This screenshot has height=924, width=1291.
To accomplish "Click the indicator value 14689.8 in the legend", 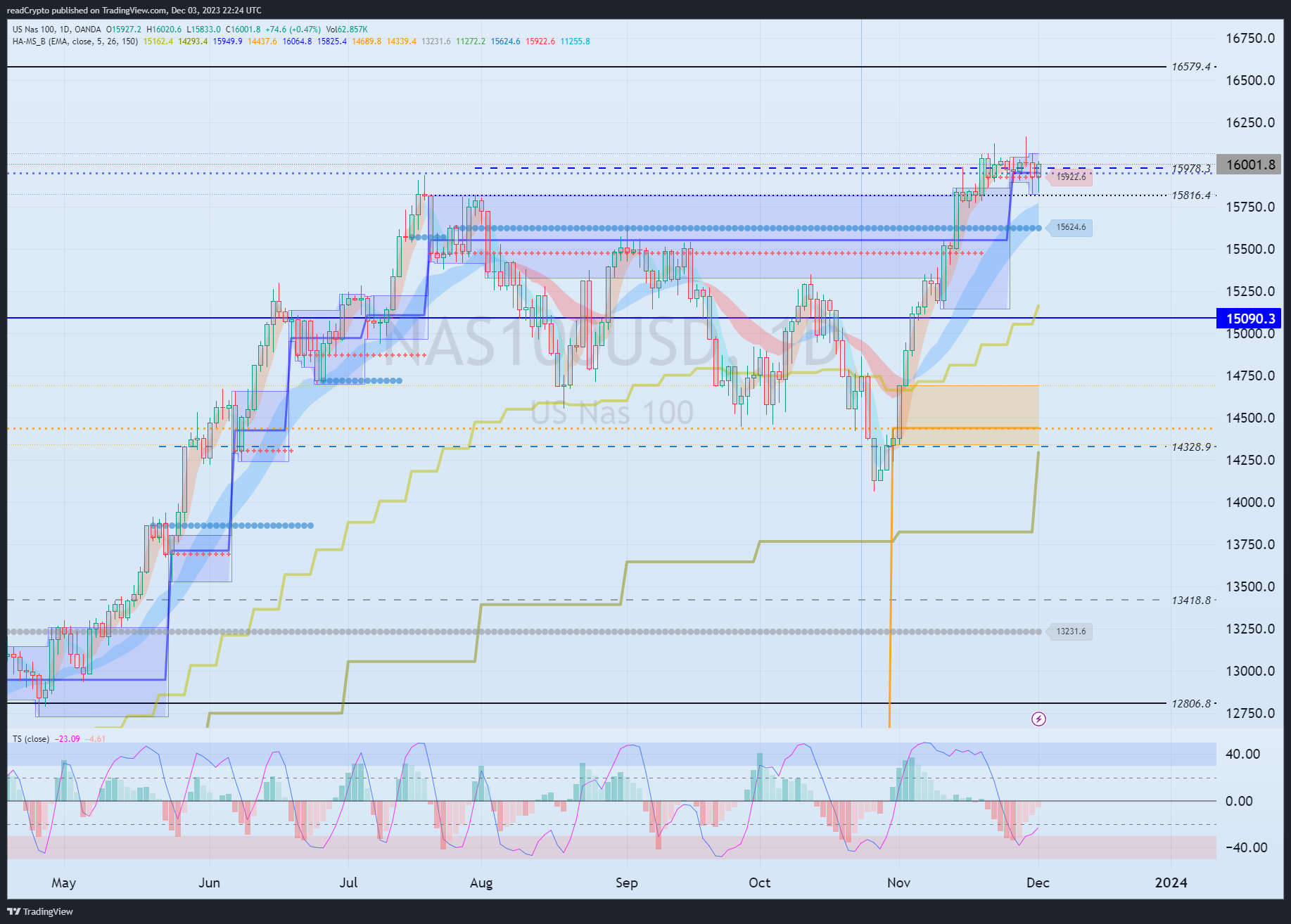I will [367, 41].
